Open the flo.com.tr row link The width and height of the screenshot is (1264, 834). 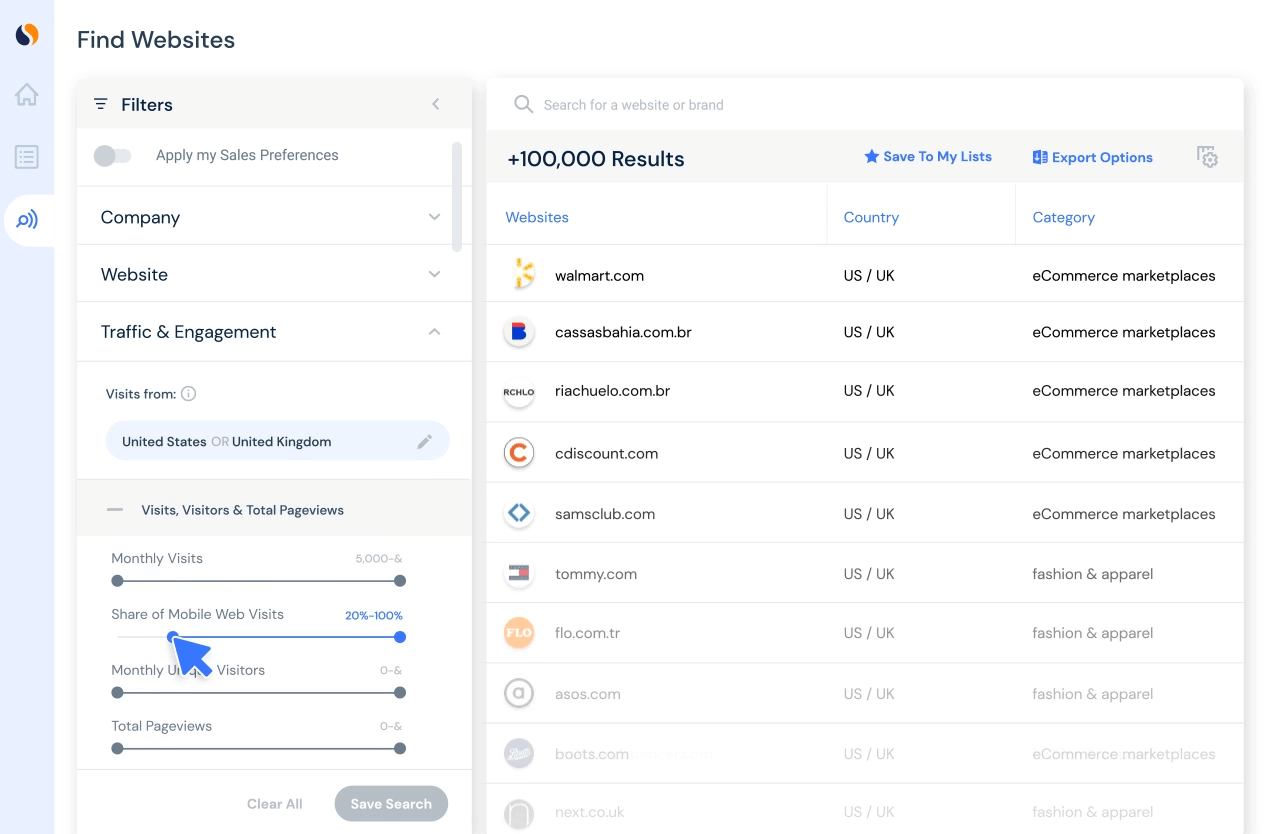tap(587, 633)
